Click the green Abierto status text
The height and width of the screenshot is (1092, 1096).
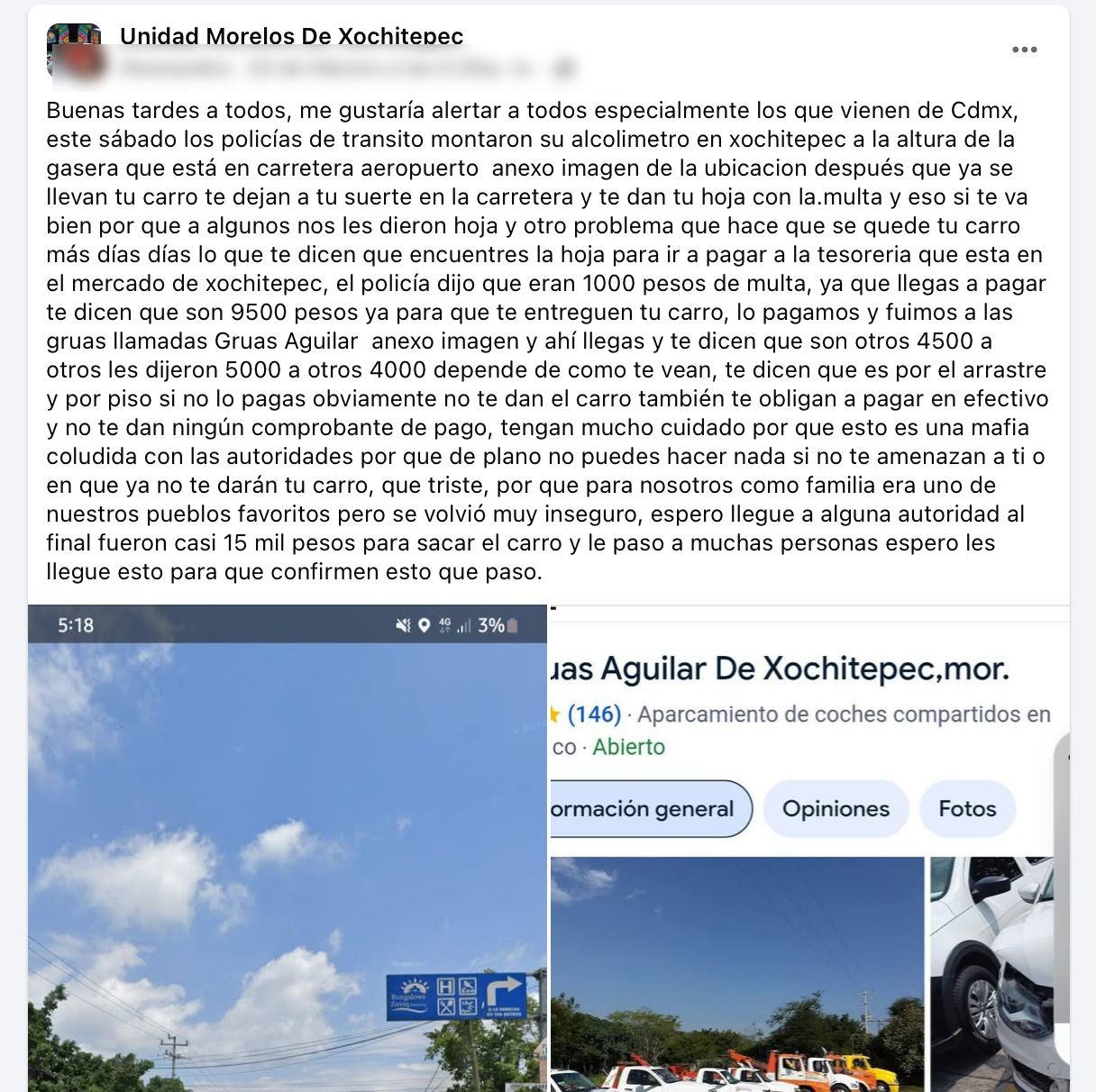[628, 747]
